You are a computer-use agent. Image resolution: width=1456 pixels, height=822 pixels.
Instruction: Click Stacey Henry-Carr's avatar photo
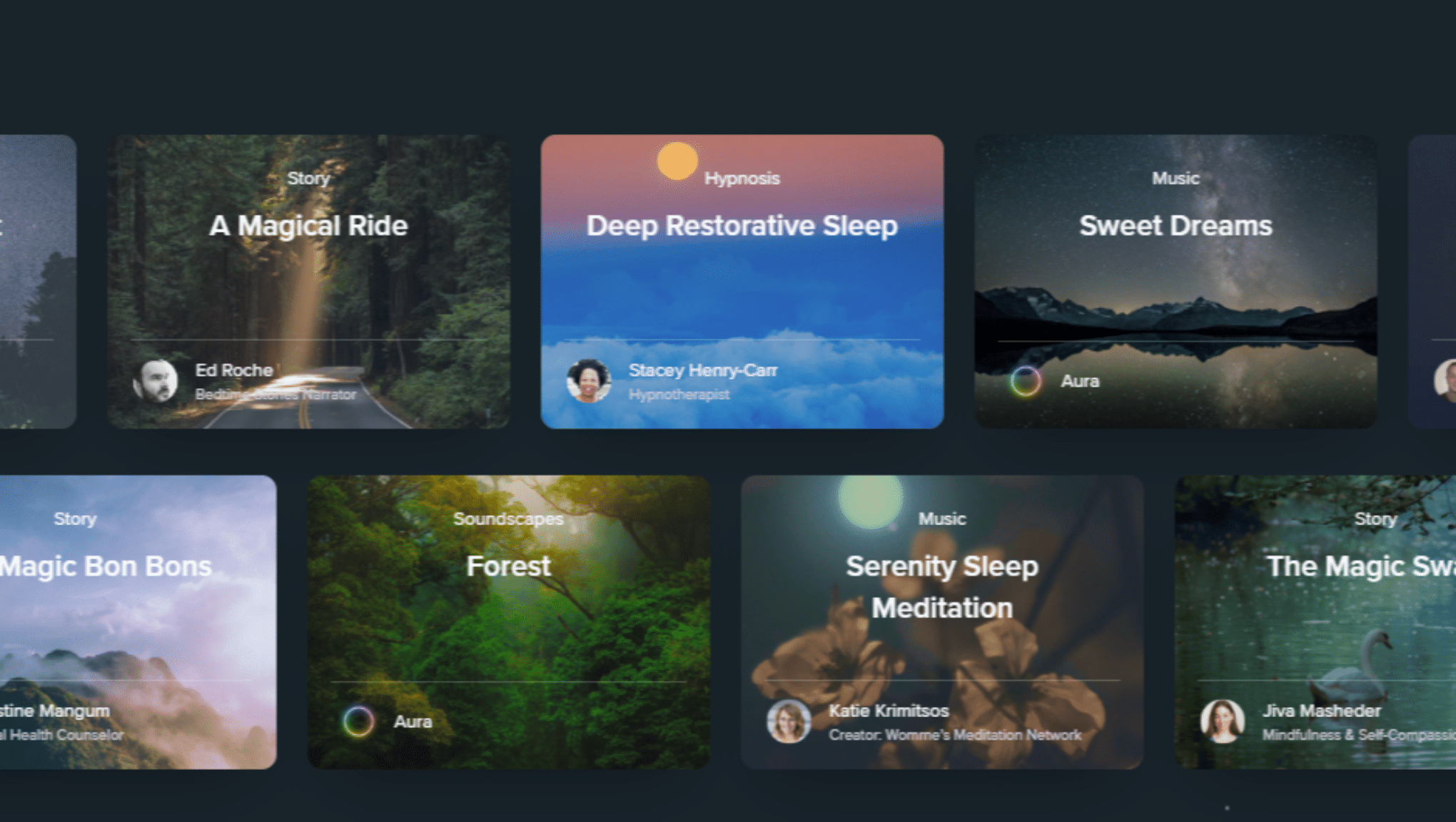pos(589,381)
